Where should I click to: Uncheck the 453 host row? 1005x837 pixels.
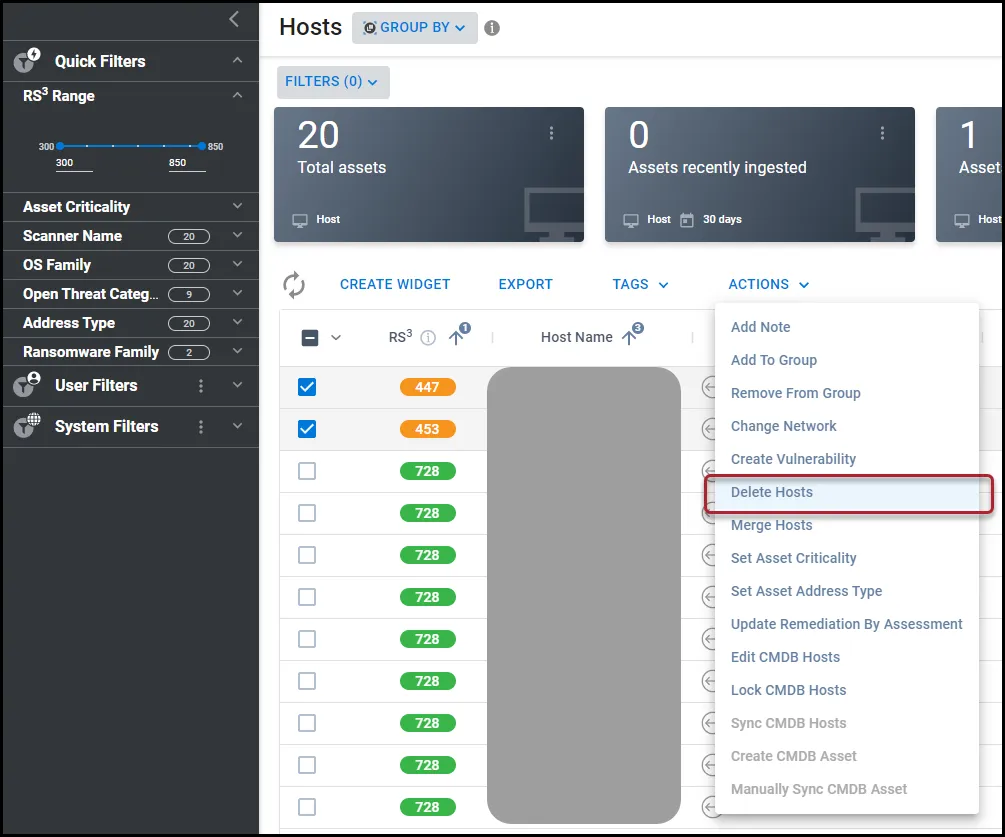(307, 429)
